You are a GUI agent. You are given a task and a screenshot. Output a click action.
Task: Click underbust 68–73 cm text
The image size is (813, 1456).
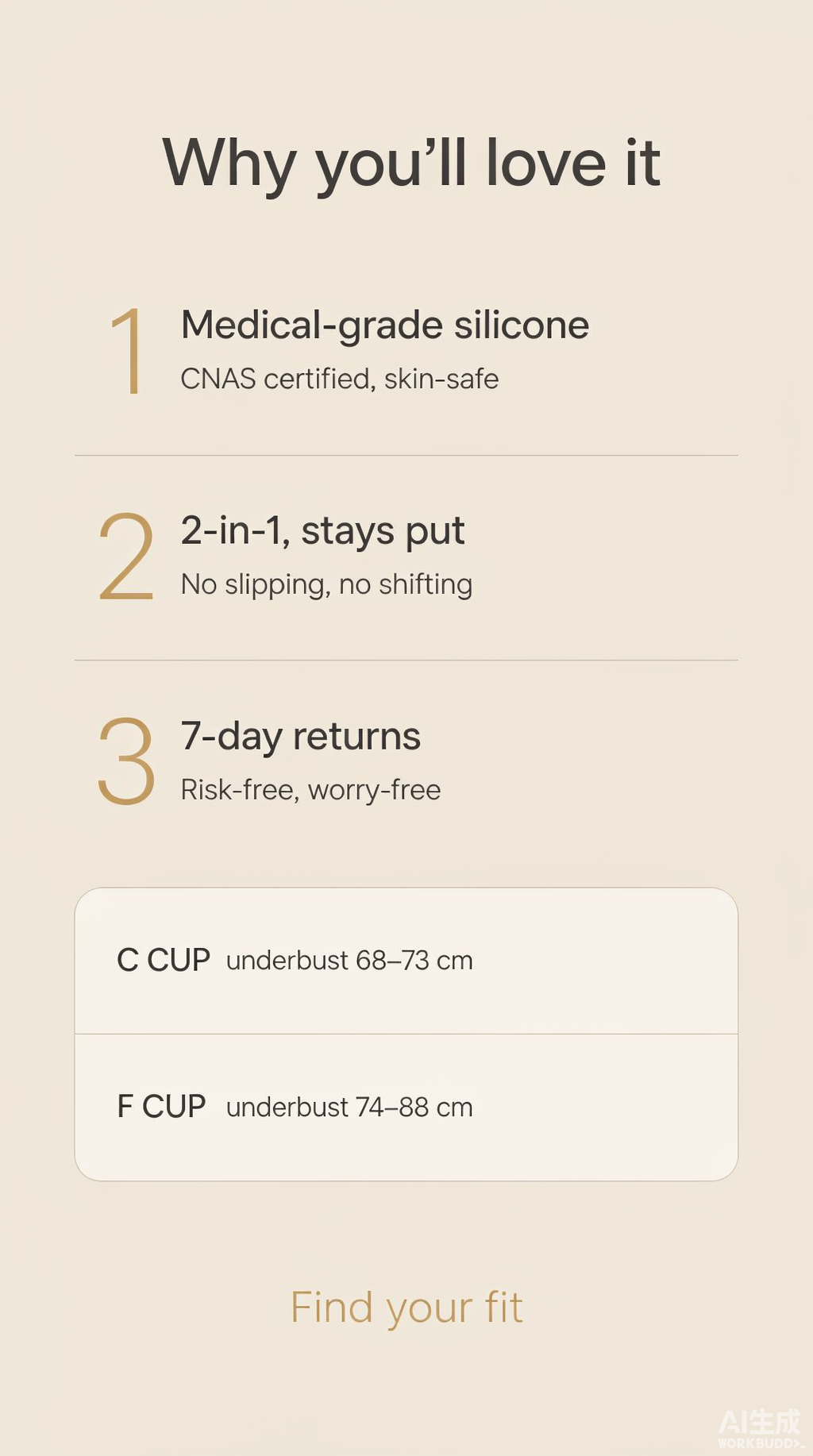(x=349, y=961)
